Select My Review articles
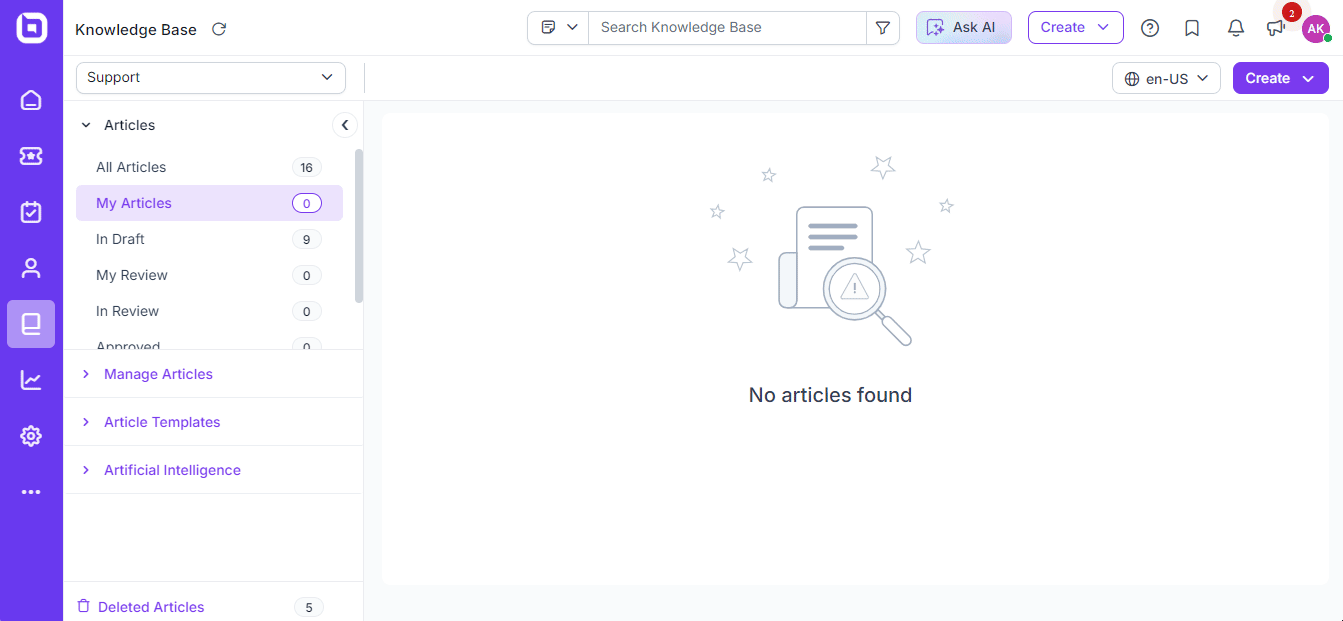 tap(209, 275)
